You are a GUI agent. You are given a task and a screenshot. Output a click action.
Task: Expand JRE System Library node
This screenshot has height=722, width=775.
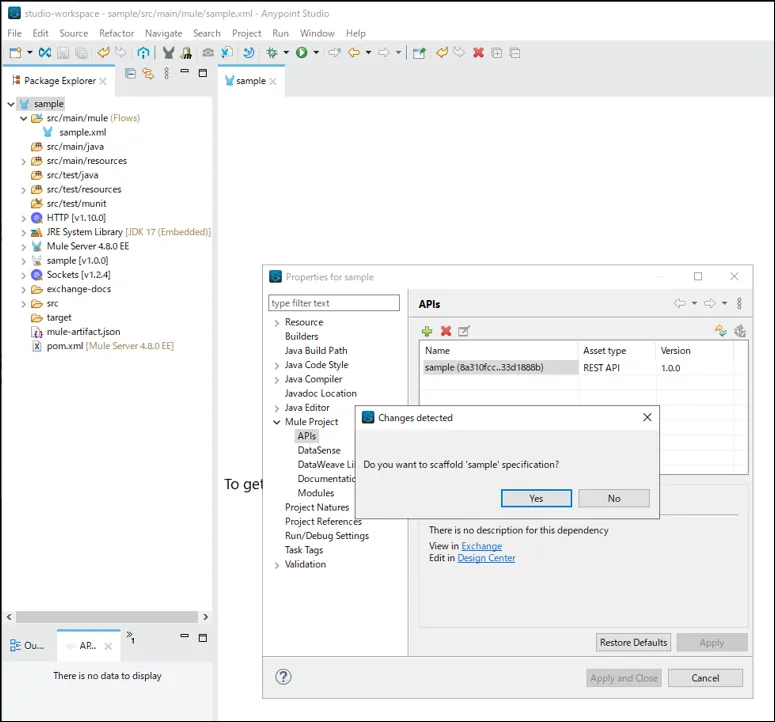point(23,233)
